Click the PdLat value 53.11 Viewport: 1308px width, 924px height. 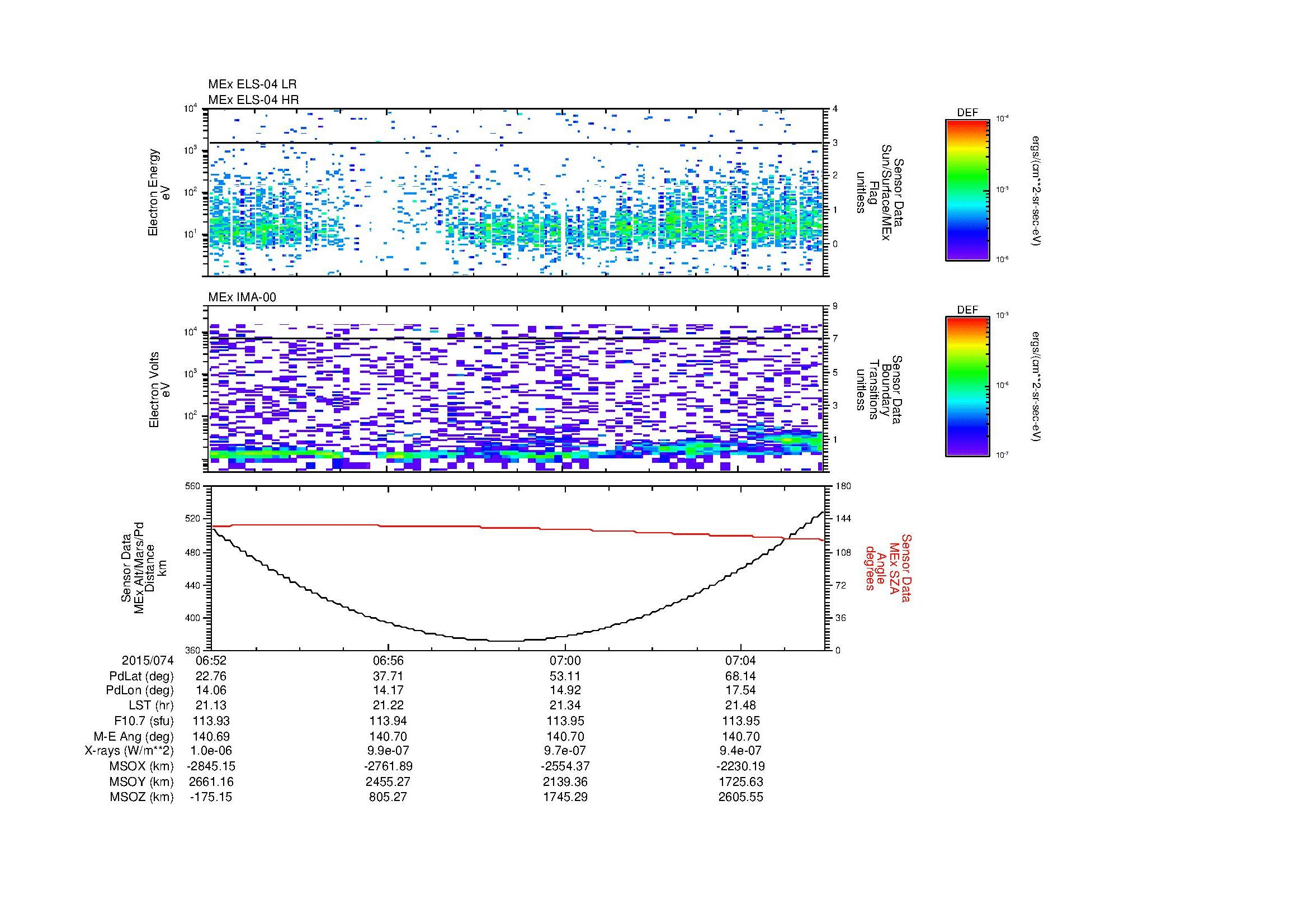(x=565, y=676)
